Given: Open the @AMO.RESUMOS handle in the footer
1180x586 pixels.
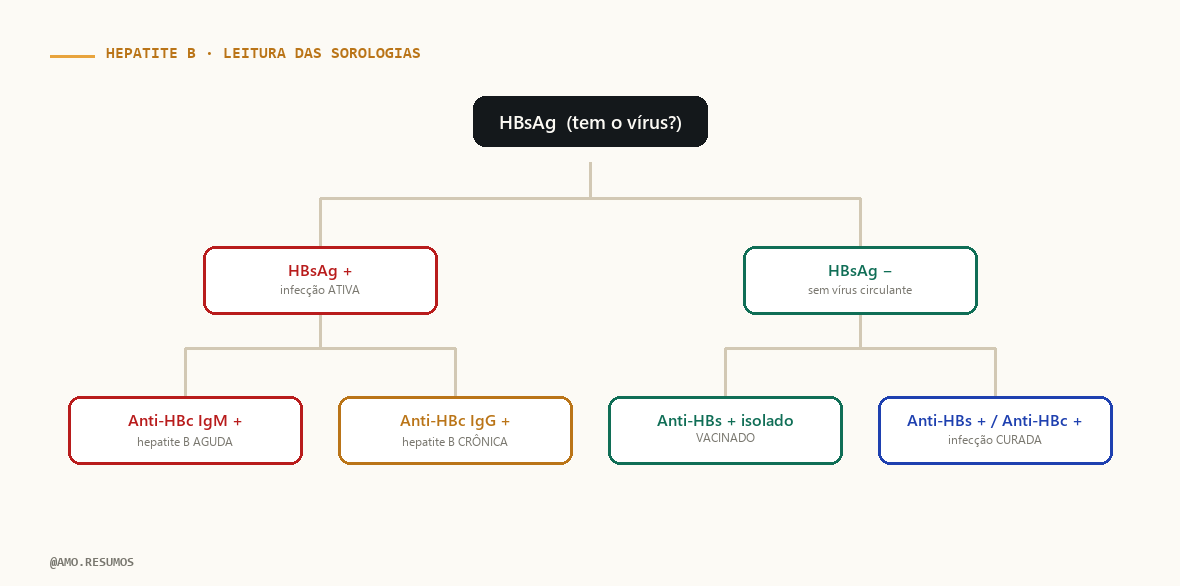Looking at the screenshot, I should pos(92,562).
